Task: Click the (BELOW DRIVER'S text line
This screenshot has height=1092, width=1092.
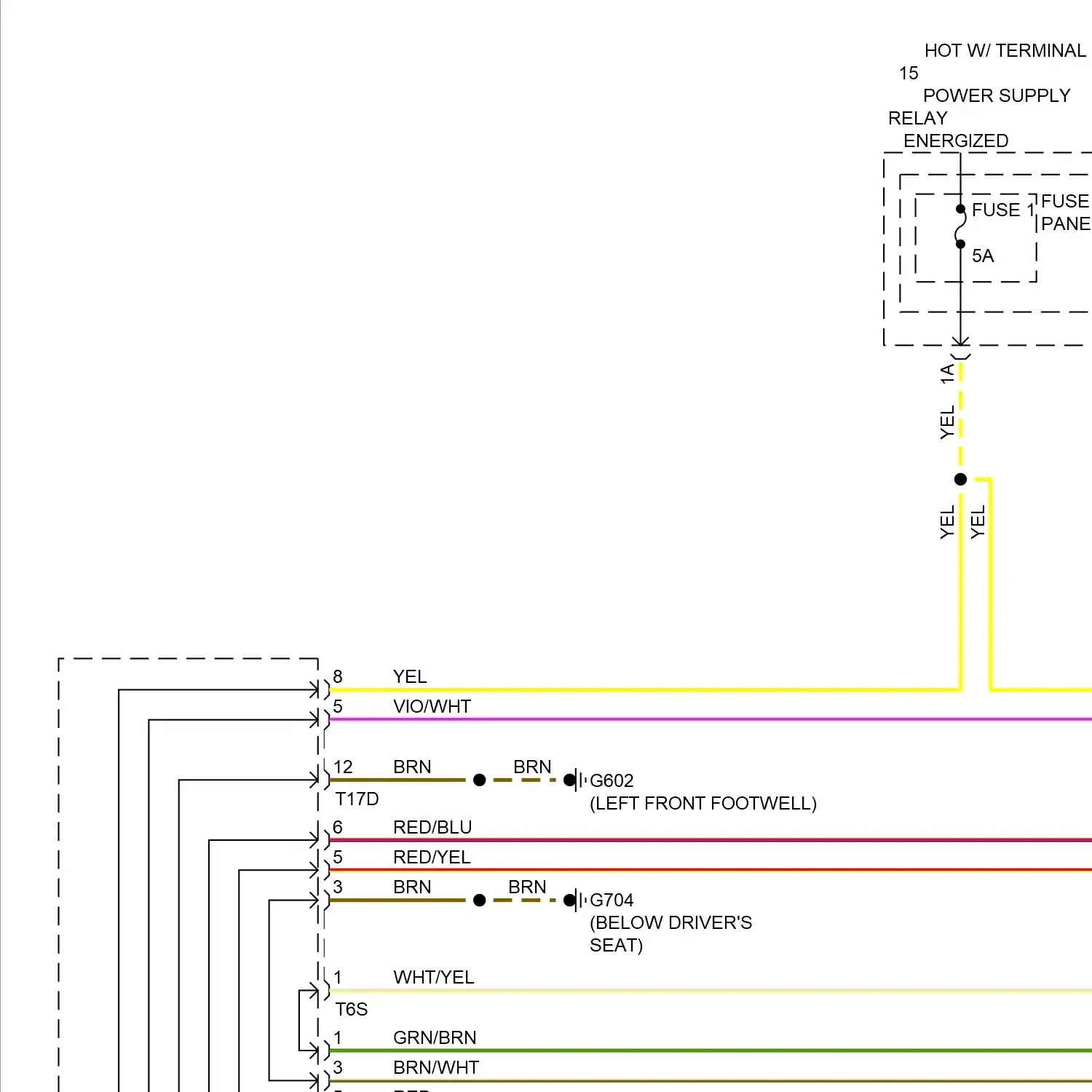Action: pos(670,922)
